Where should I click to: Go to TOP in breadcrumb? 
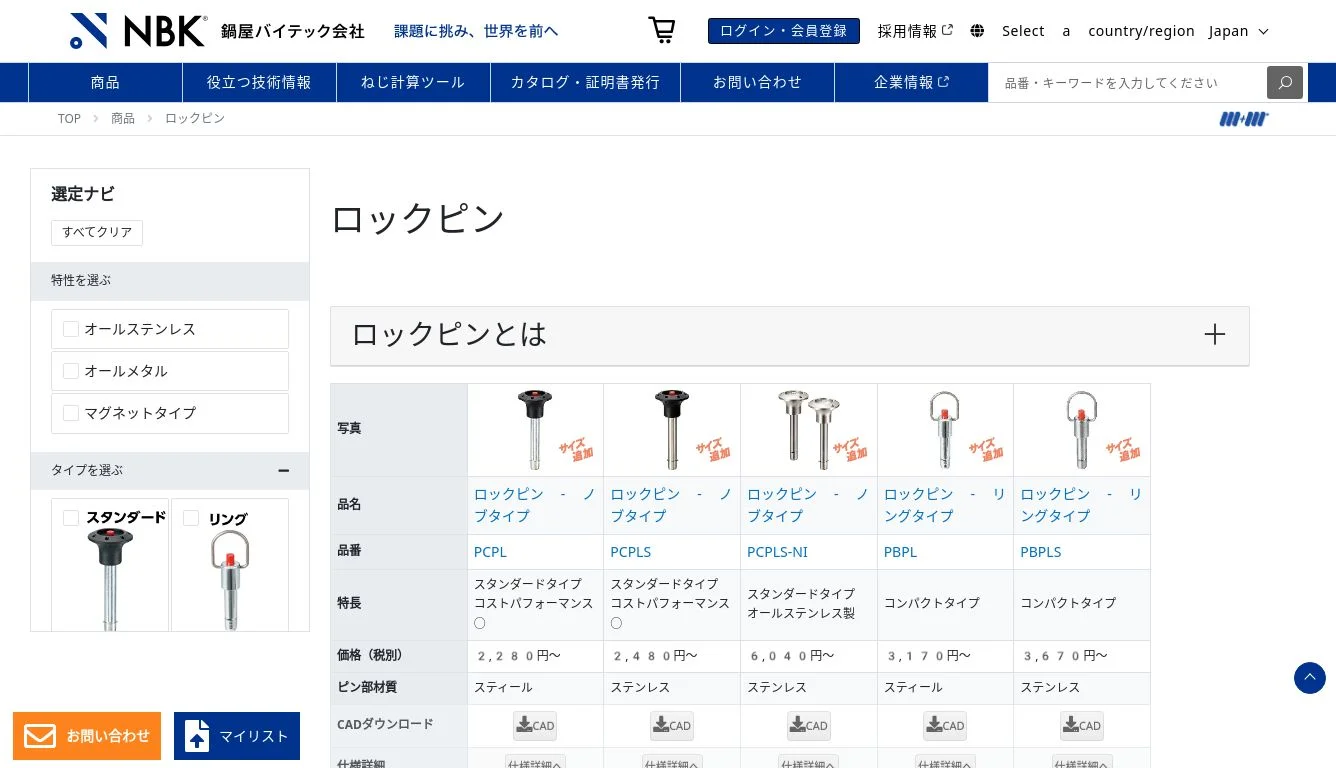point(69,118)
